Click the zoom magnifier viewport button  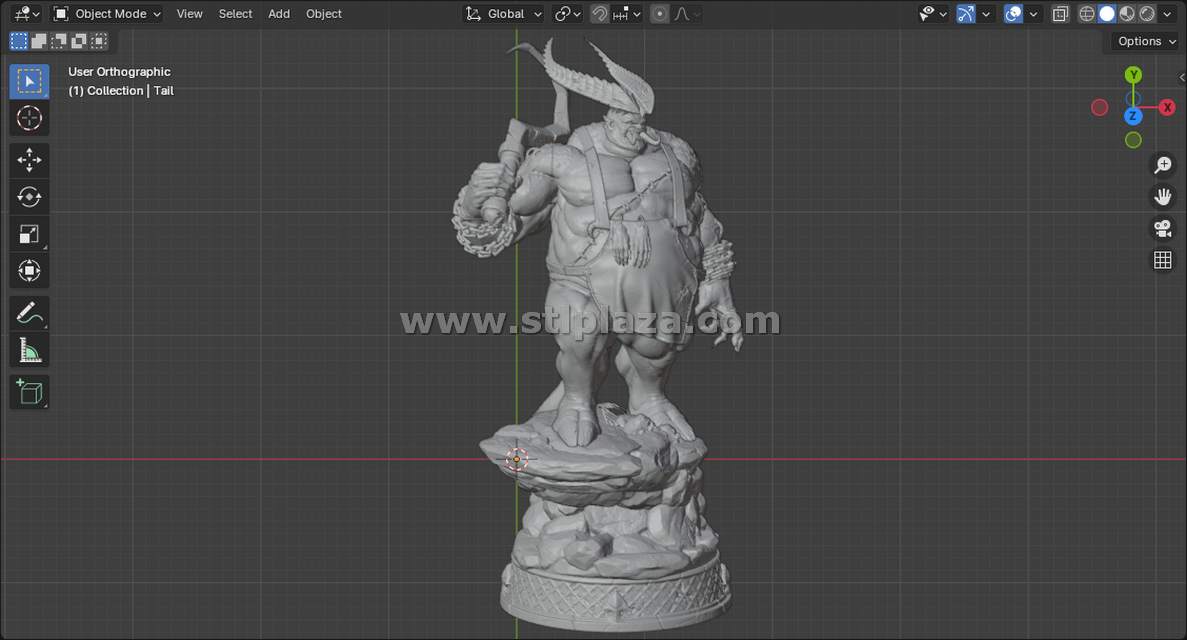tap(1163, 164)
